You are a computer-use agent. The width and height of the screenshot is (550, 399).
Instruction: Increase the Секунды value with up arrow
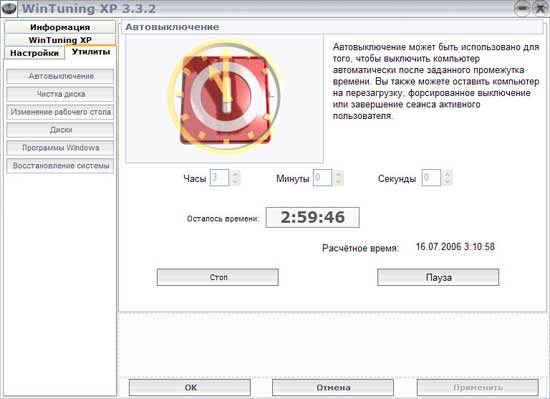[448, 174]
